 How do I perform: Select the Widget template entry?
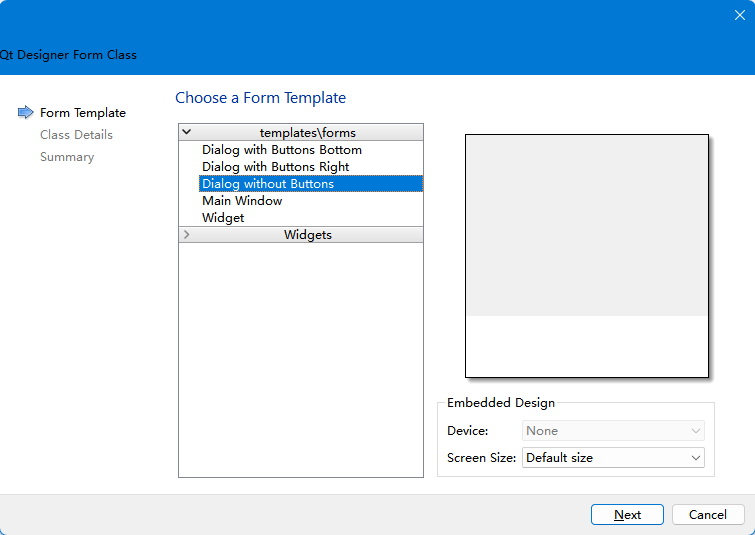pyautogui.click(x=223, y=218)
